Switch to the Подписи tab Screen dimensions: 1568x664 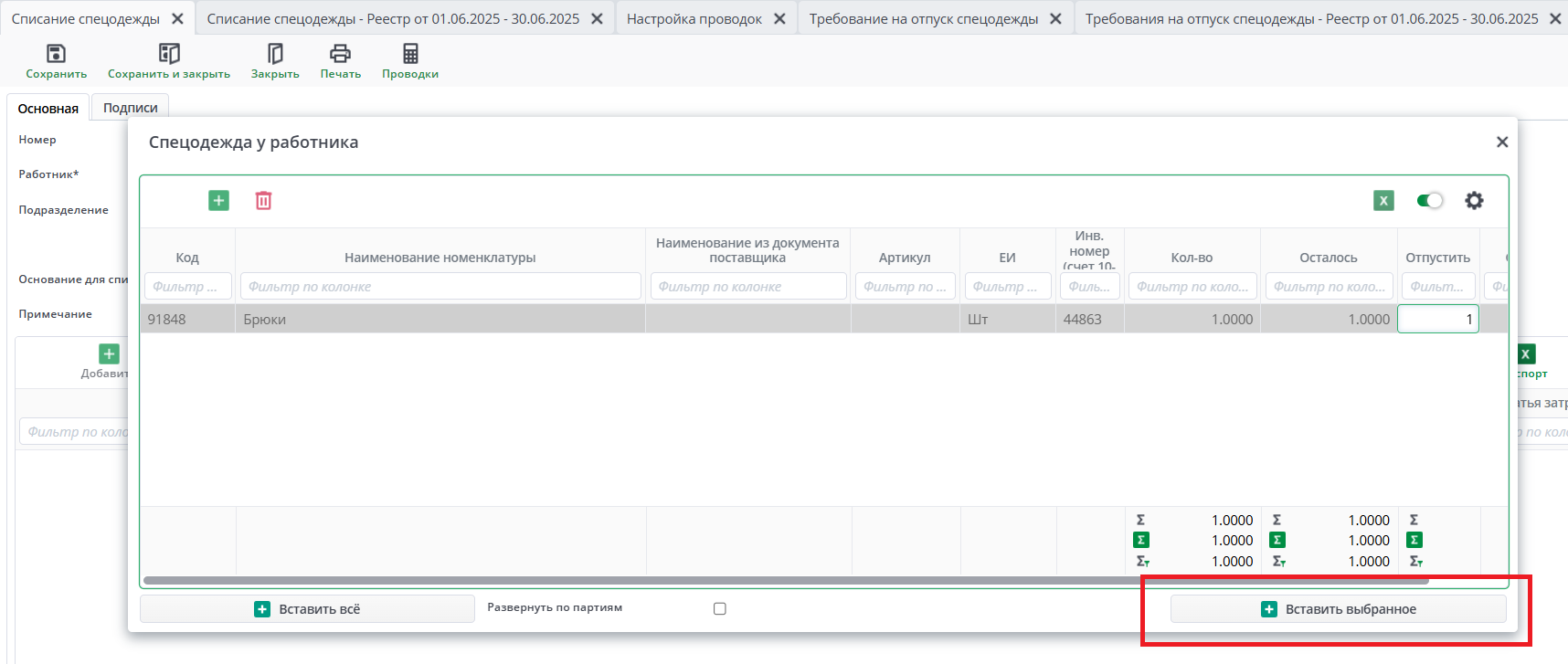(130, 108)
